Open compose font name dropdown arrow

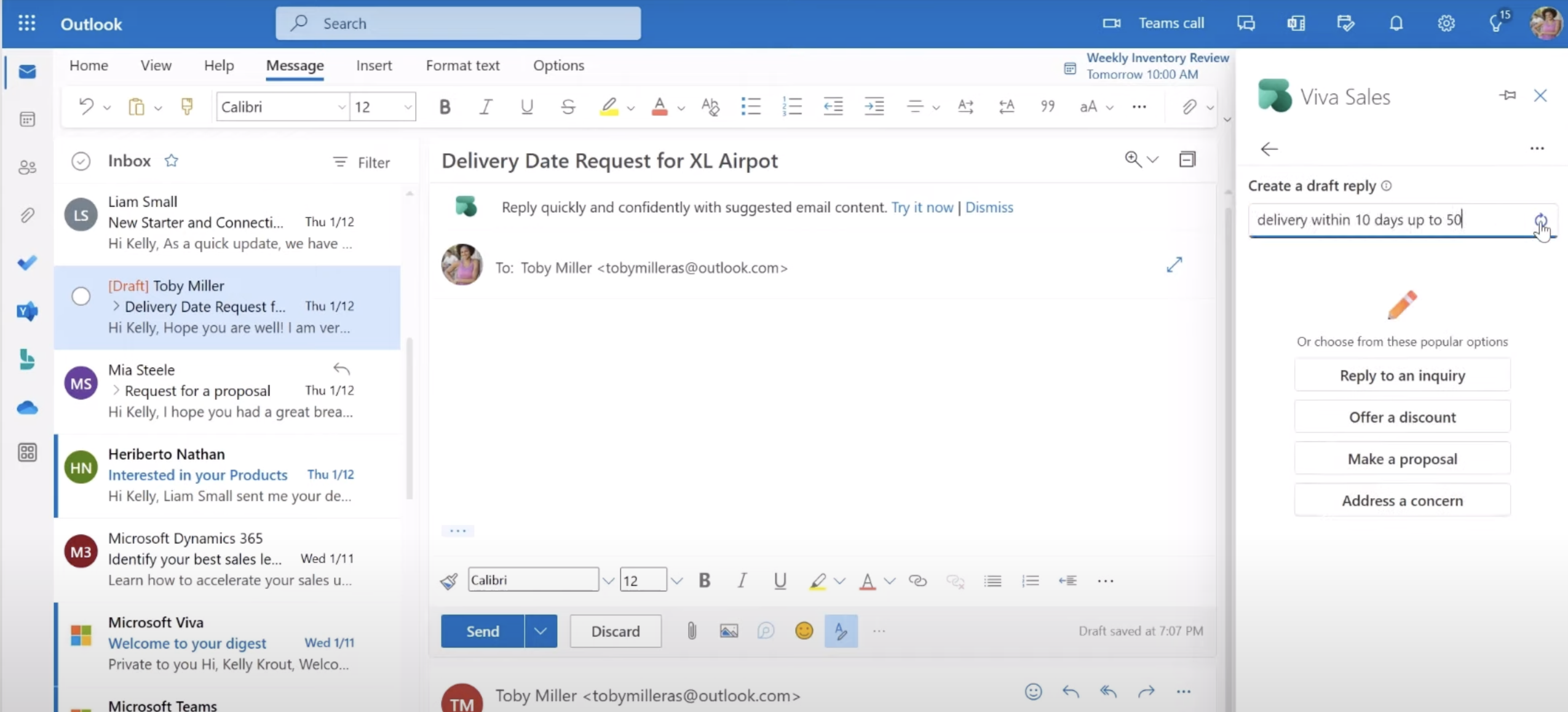608,580
